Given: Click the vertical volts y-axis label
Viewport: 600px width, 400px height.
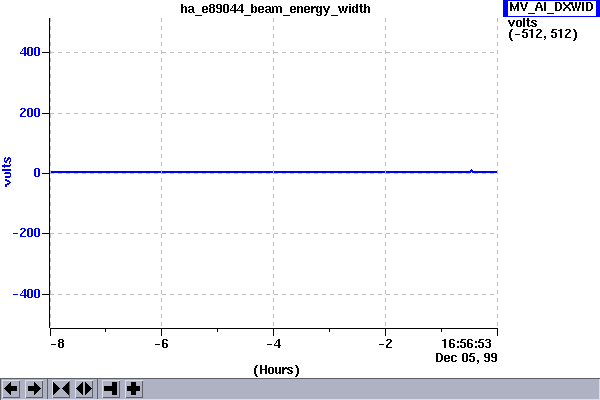Looking at the screenshot, I should [8, 172].
